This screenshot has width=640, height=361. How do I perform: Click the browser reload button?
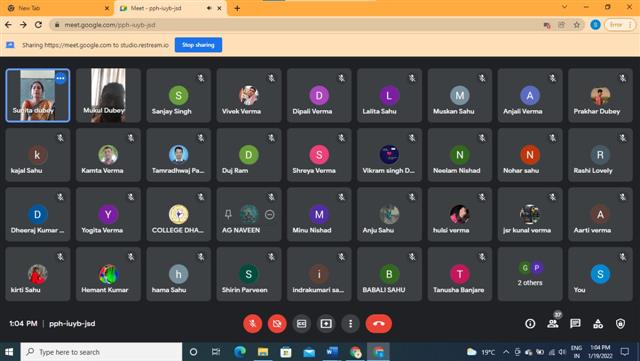[x=38, y=25]
